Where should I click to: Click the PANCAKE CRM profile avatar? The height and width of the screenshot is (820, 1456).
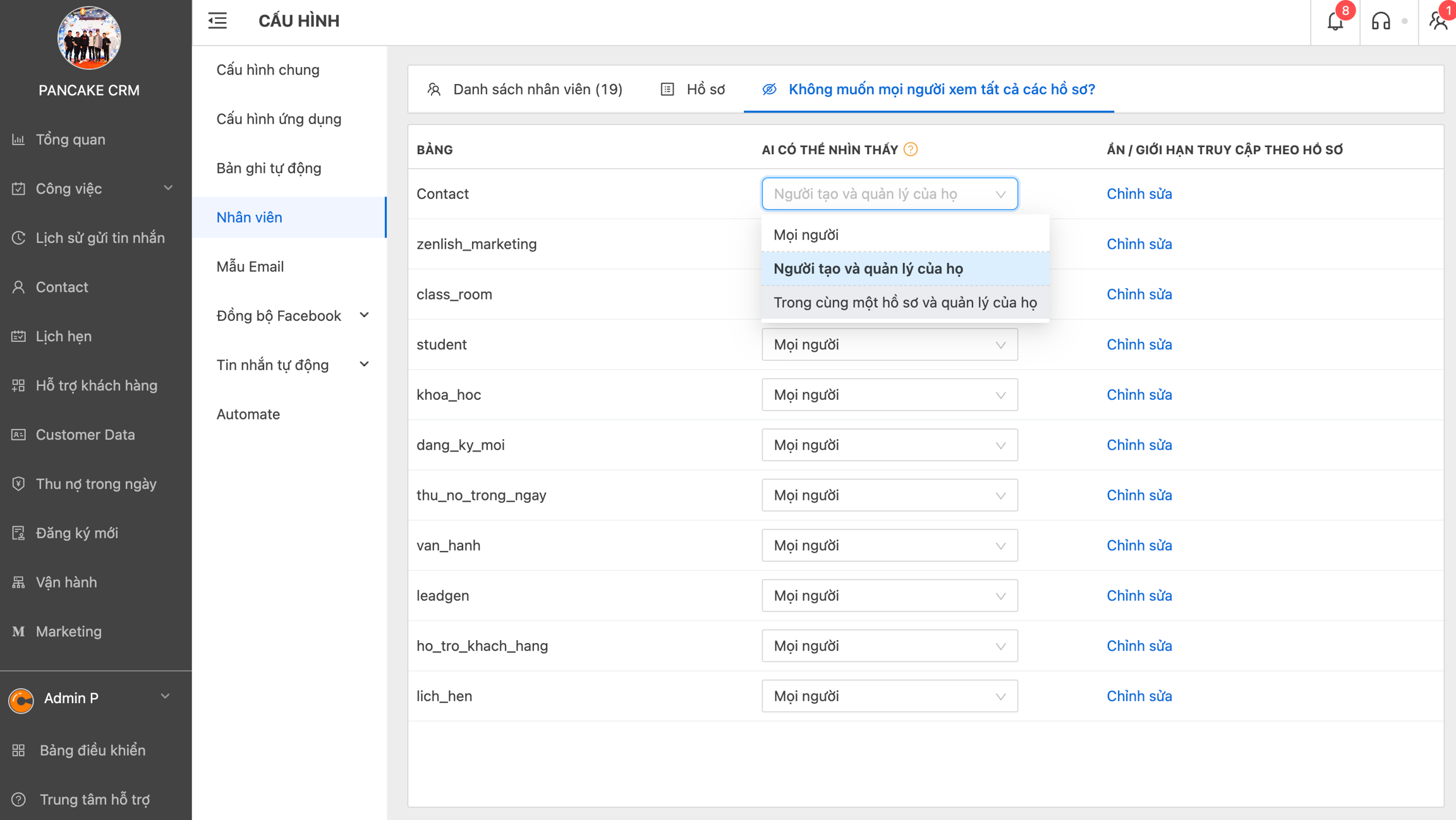coord(89,38)
